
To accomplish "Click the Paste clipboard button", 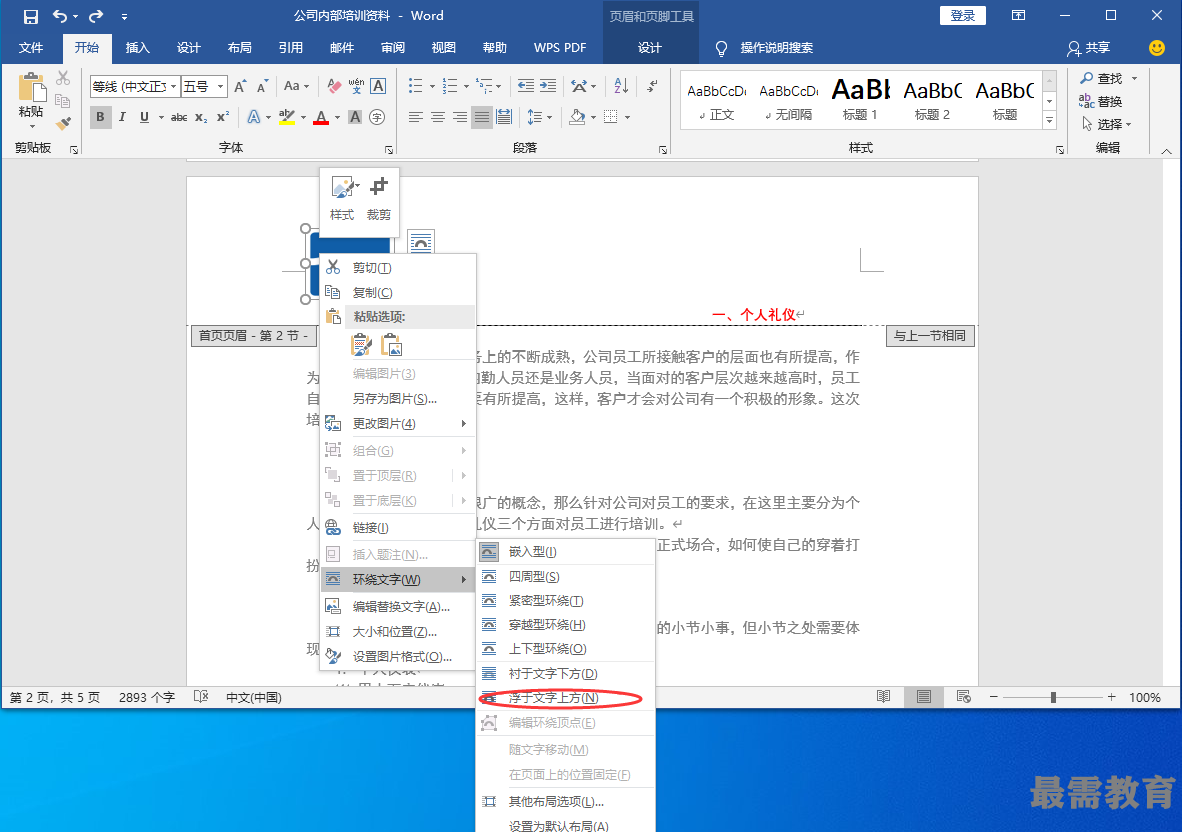I will pos(31,96).
